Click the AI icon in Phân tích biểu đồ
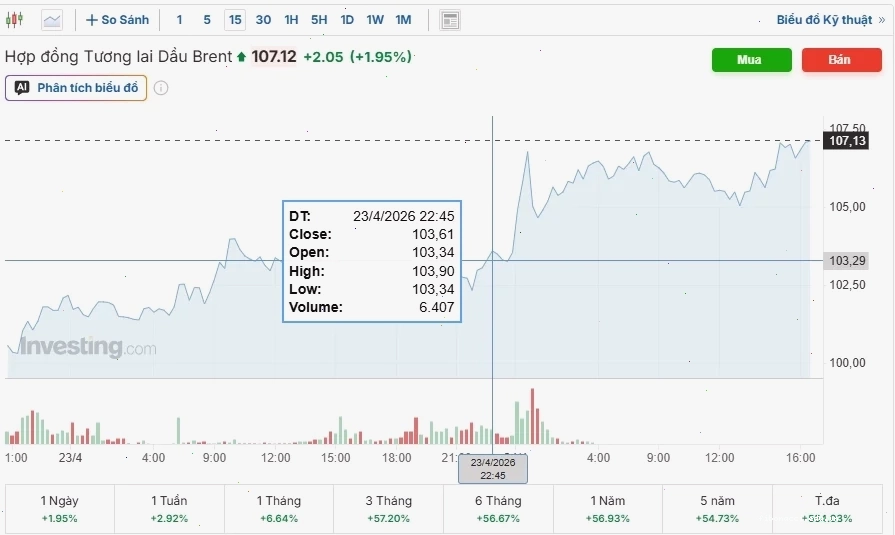This screenshot has width=895, height=535. coord(22,88)
